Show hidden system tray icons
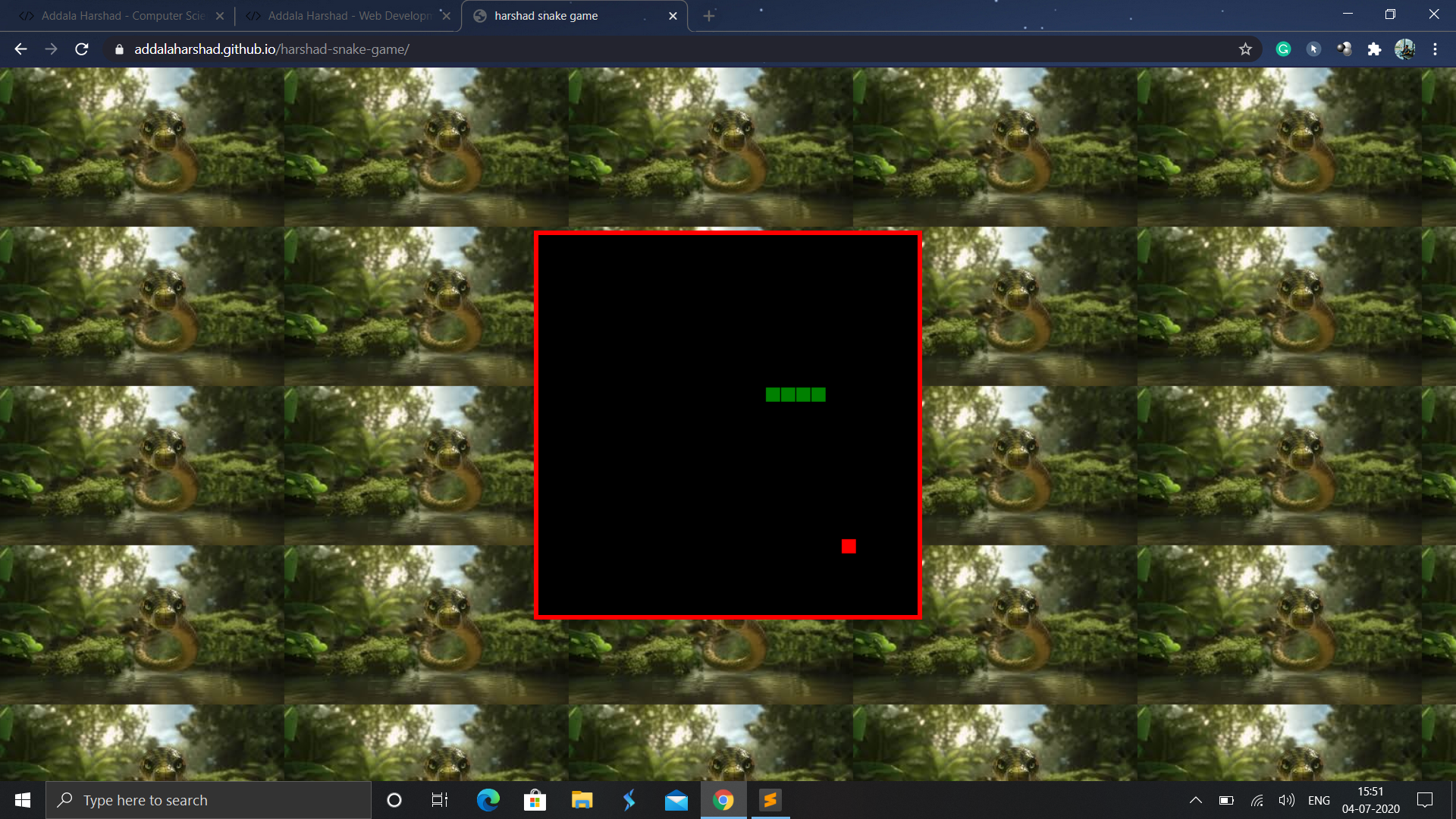The width and height of the screenshot is (1456, 819). 1196,800
